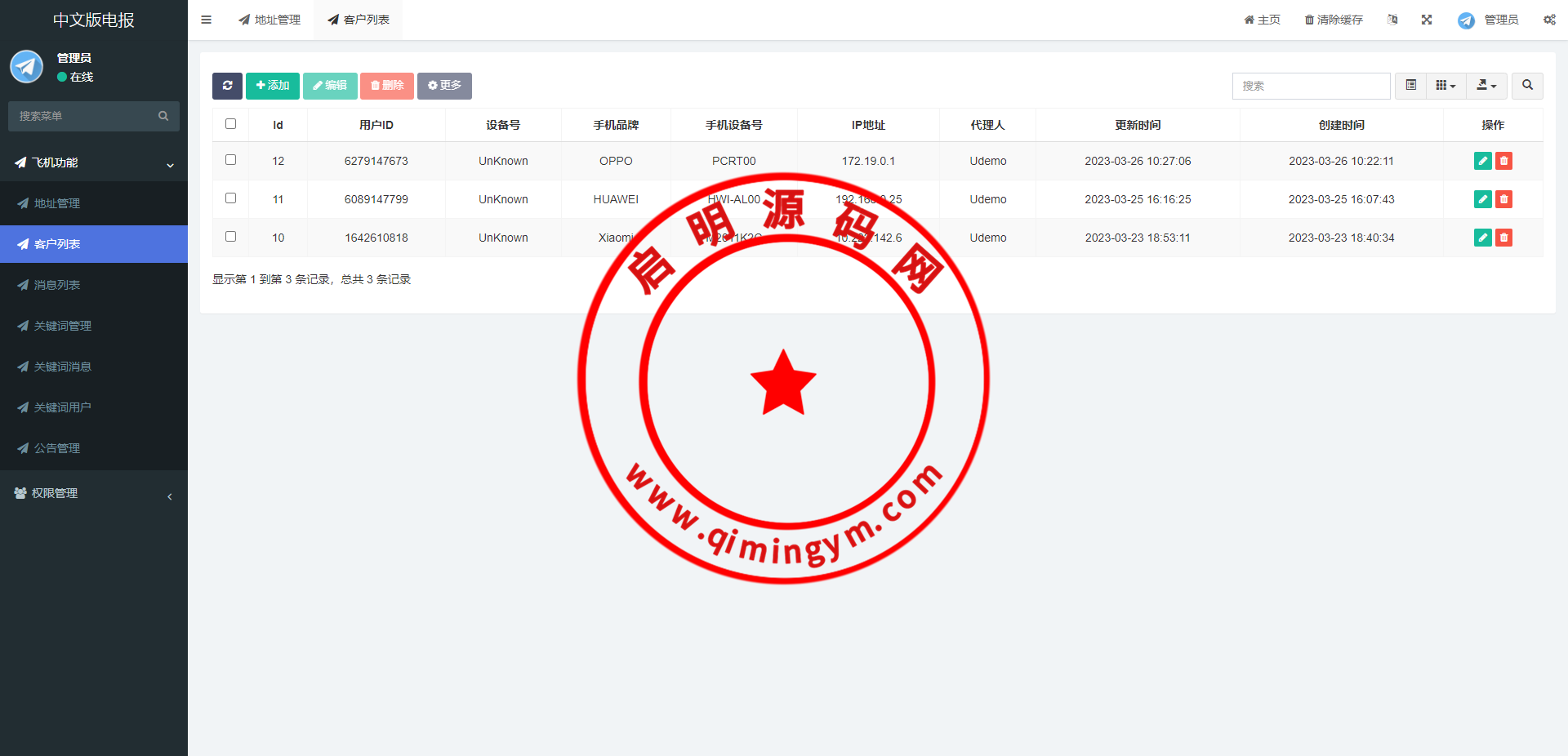Click the refresh table icon button
Screen dimensions: 1568x756
[227, 86]
